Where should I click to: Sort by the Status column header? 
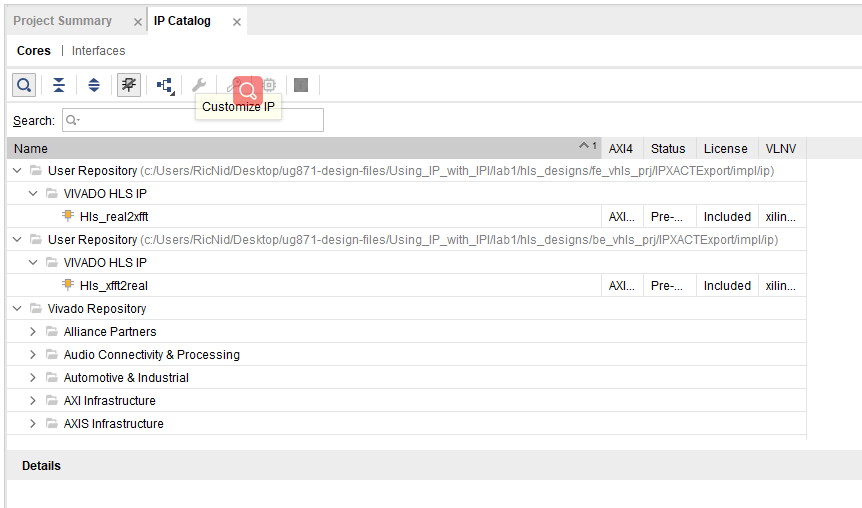(668, 148)
